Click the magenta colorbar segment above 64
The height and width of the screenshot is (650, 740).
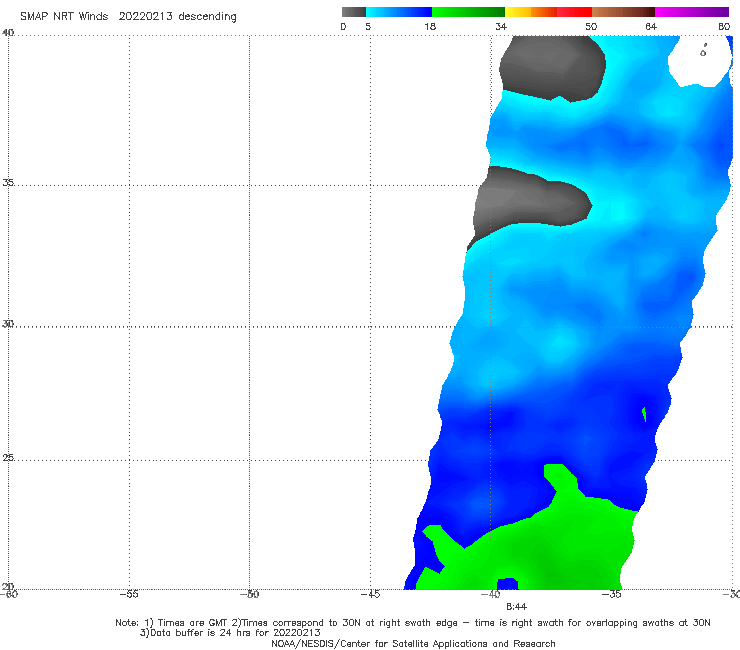[692, 12]
